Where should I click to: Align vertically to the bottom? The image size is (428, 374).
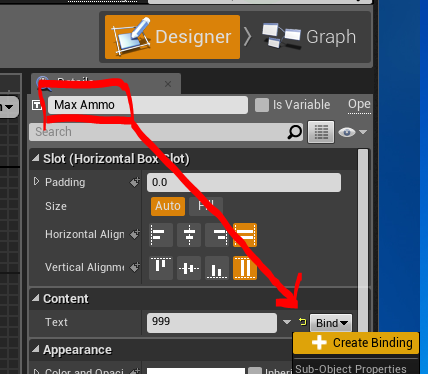(x=217, y=268)
